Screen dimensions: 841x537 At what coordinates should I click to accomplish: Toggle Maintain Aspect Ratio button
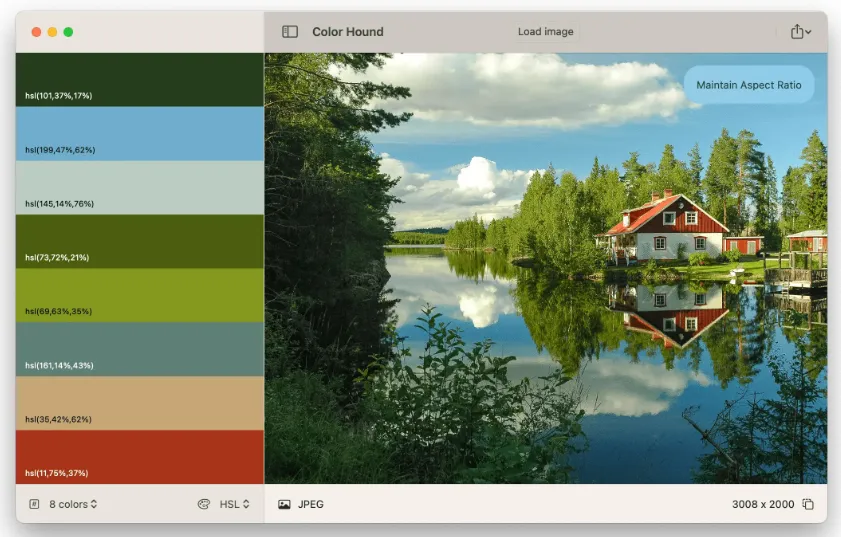click(749, 85)
